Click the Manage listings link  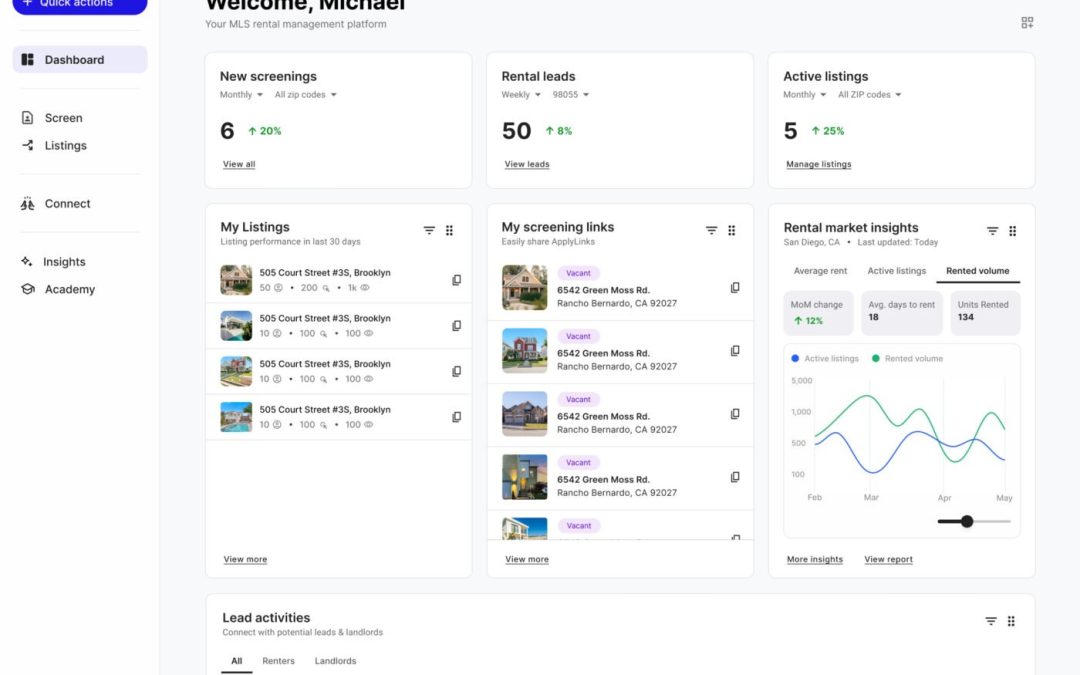818,164
